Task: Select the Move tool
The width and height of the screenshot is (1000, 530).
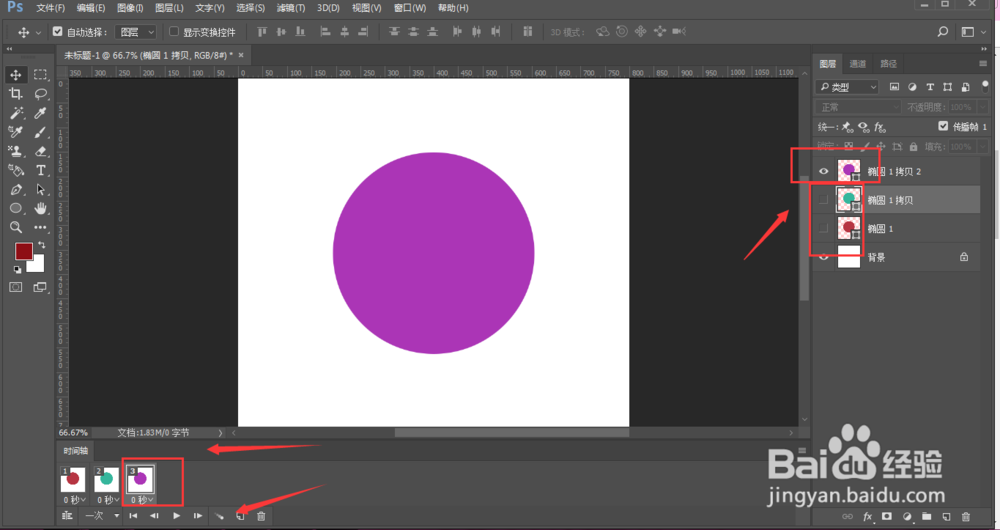Action: (16, 75)
